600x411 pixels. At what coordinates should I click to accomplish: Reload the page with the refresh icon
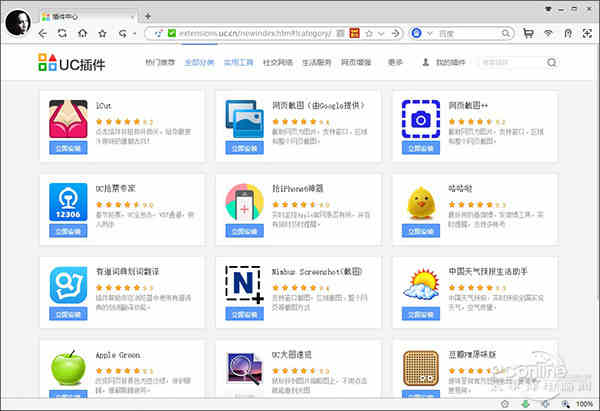point(62,34)
